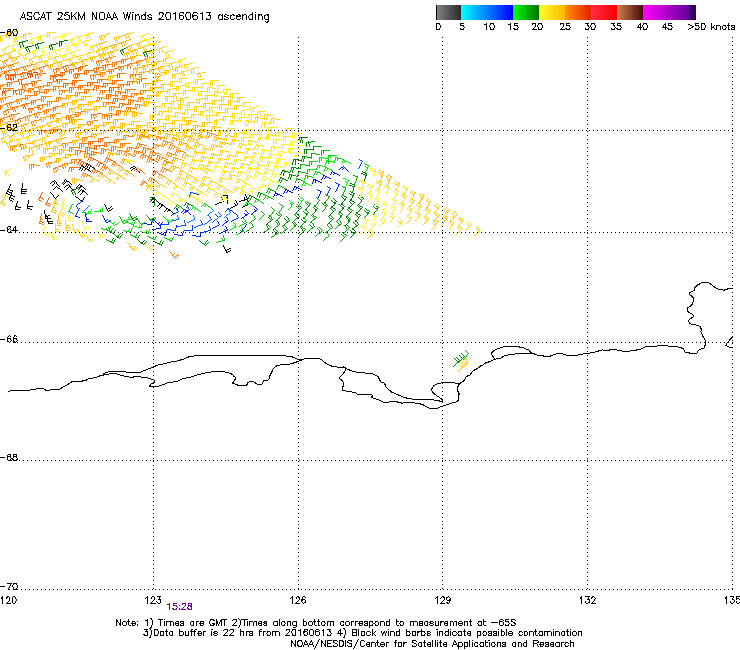Click the purple pass time '15:28'
This screenshot has height=650, width=740.
tap(179, 607)
